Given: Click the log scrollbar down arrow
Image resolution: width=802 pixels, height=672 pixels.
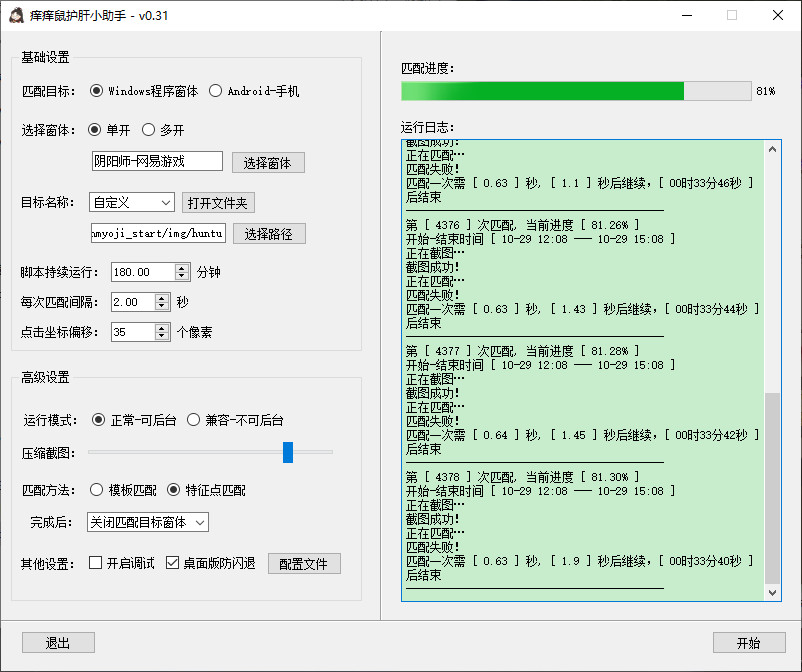Looking at the screenshot, I should pyautogui.click(x=772, y=592).
